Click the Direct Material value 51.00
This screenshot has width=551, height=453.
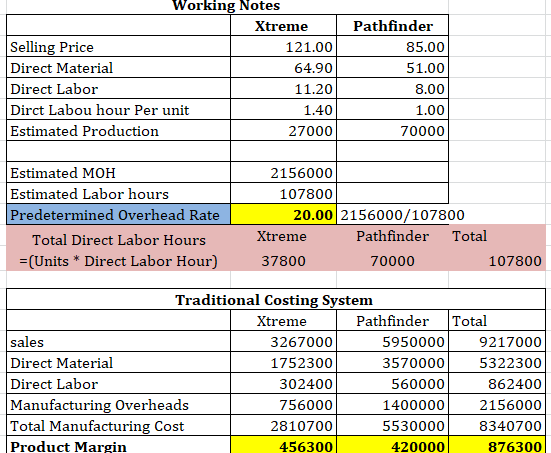[392, 68]
